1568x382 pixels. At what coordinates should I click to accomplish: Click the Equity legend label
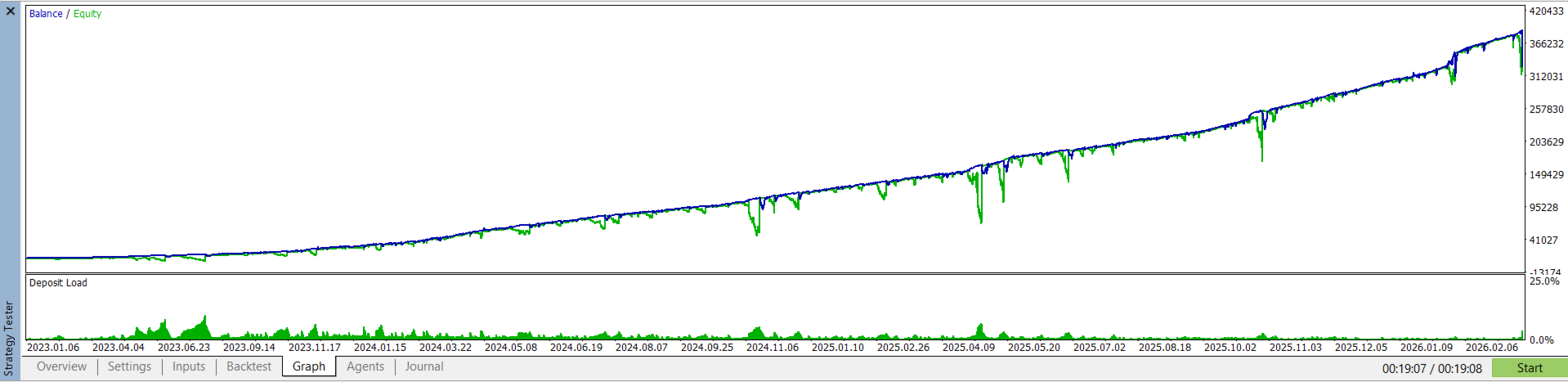[87, 14]
